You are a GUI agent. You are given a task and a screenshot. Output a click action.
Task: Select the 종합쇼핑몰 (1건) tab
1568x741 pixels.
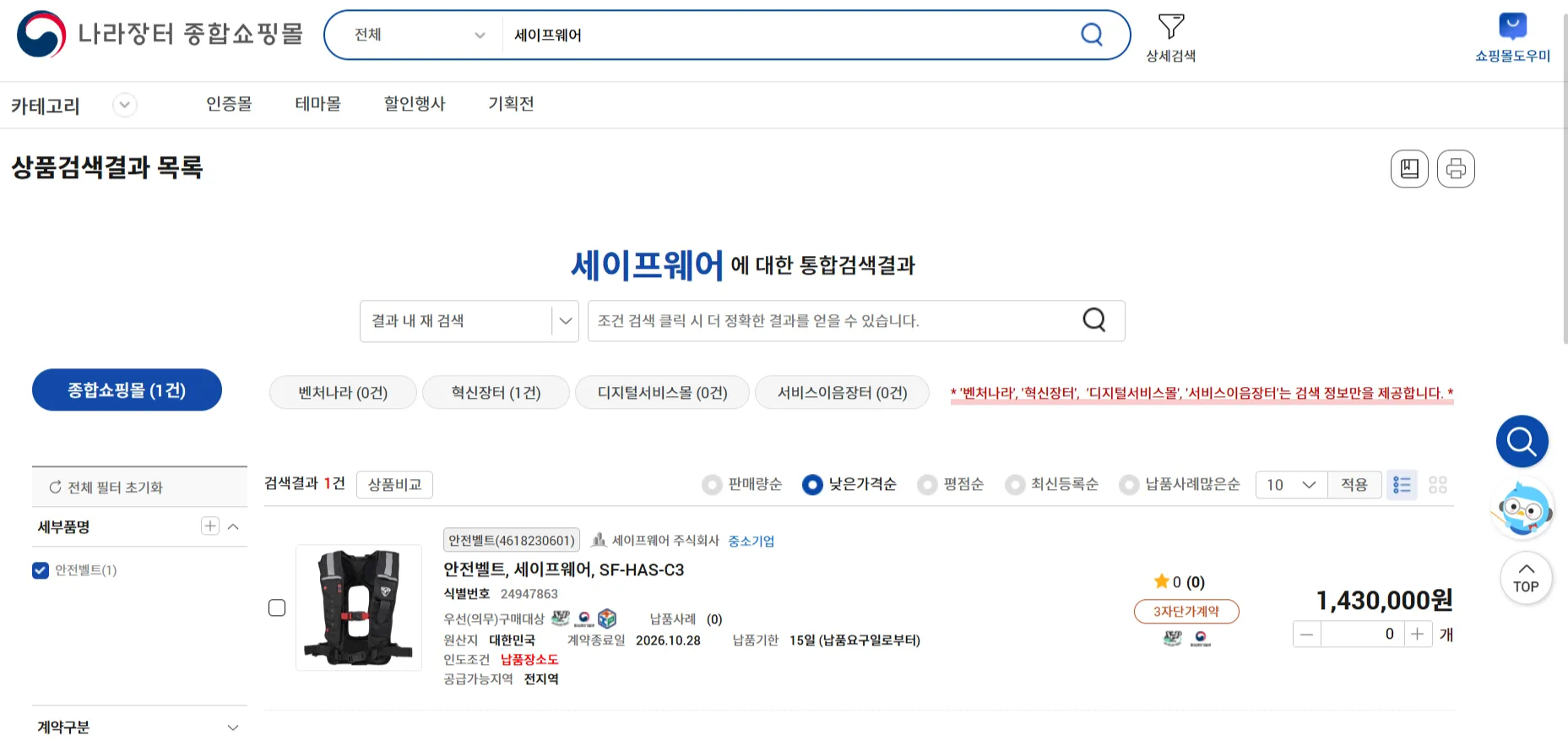[127, 390]
